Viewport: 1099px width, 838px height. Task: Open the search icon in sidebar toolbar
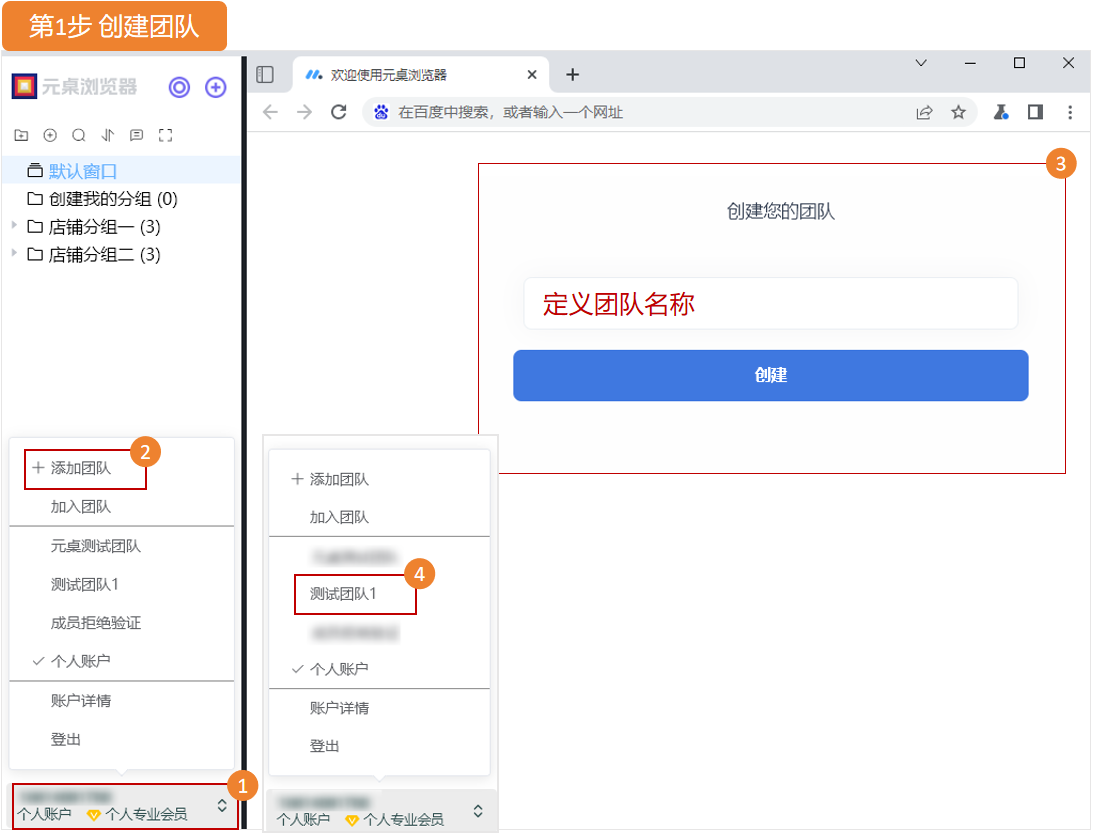point(78,135)
